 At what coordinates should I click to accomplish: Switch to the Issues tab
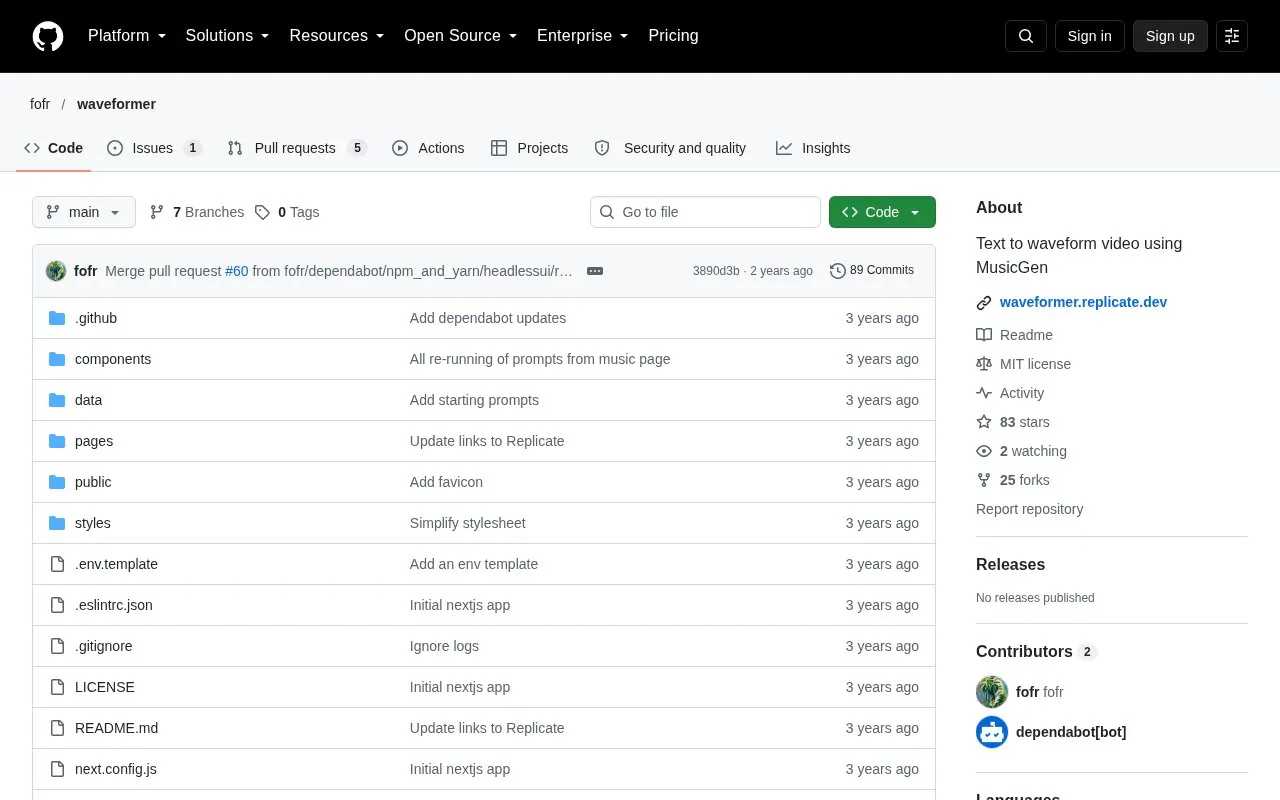point(155,148)
